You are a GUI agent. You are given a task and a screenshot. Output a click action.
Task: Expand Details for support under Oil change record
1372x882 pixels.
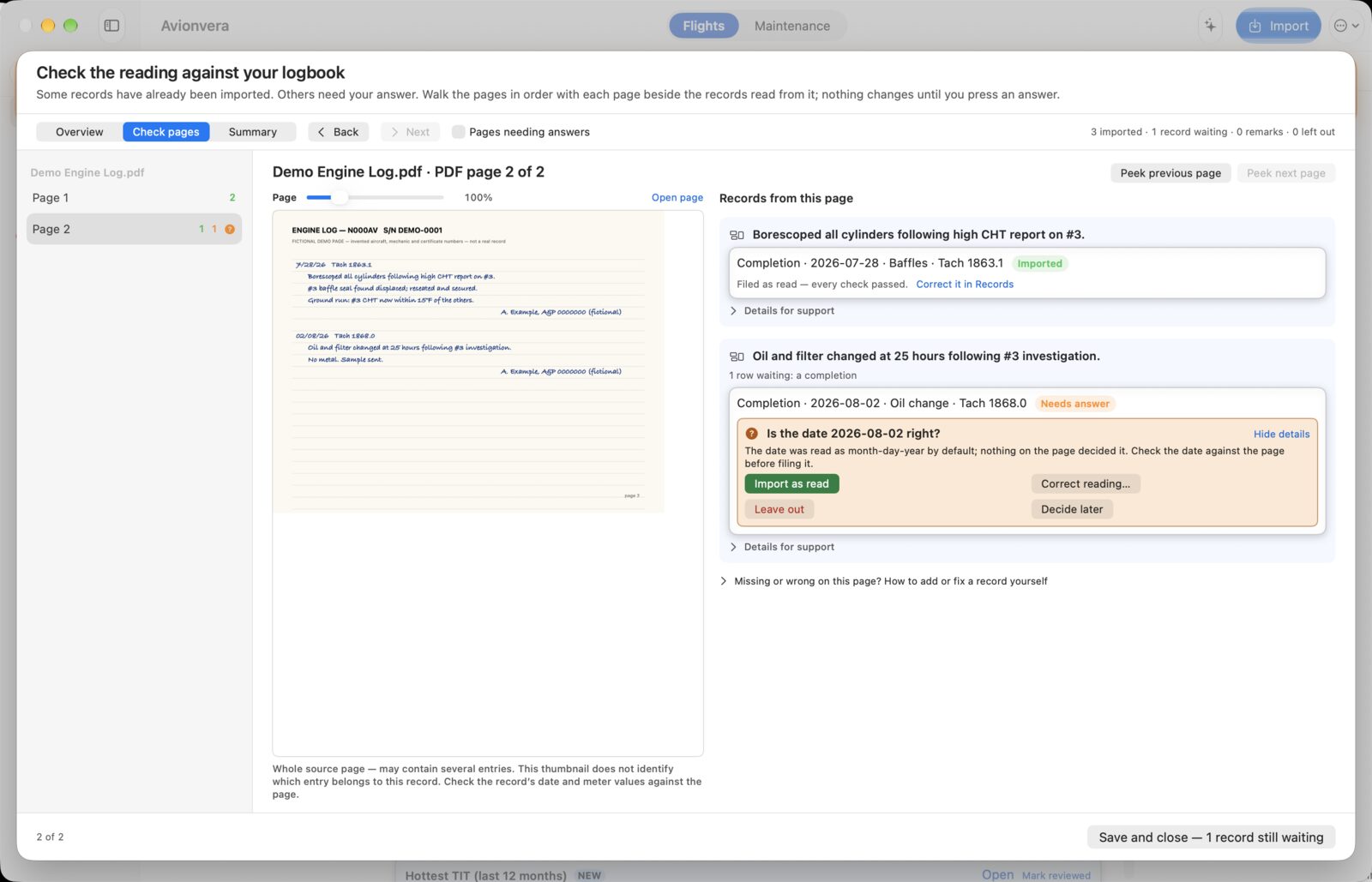(x=782, y=547)
